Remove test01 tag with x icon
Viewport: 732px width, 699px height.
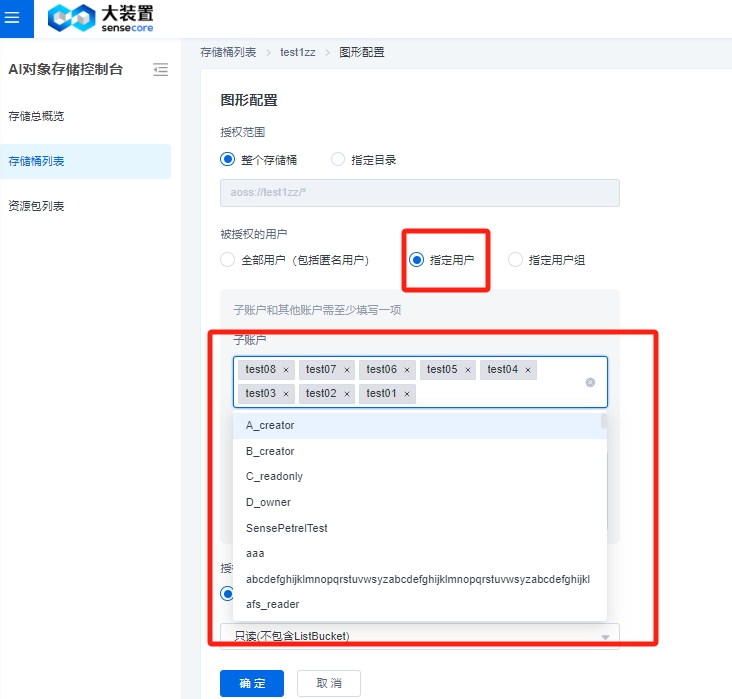tap(407, 394)
